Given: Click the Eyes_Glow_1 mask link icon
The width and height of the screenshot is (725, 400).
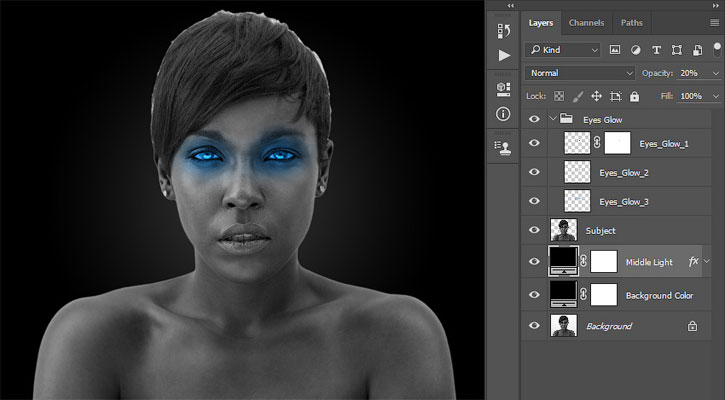Looking at the screenshot, I should point(597,143).
